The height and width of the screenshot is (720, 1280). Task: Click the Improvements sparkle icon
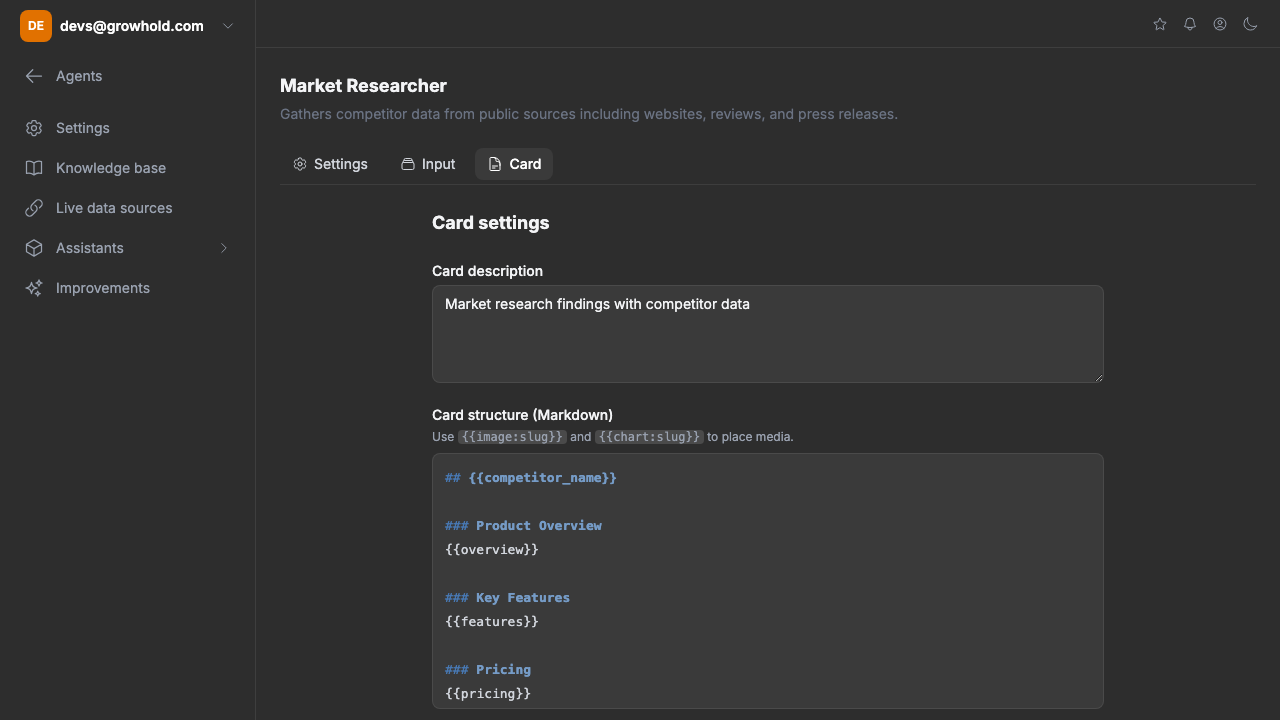34,288
